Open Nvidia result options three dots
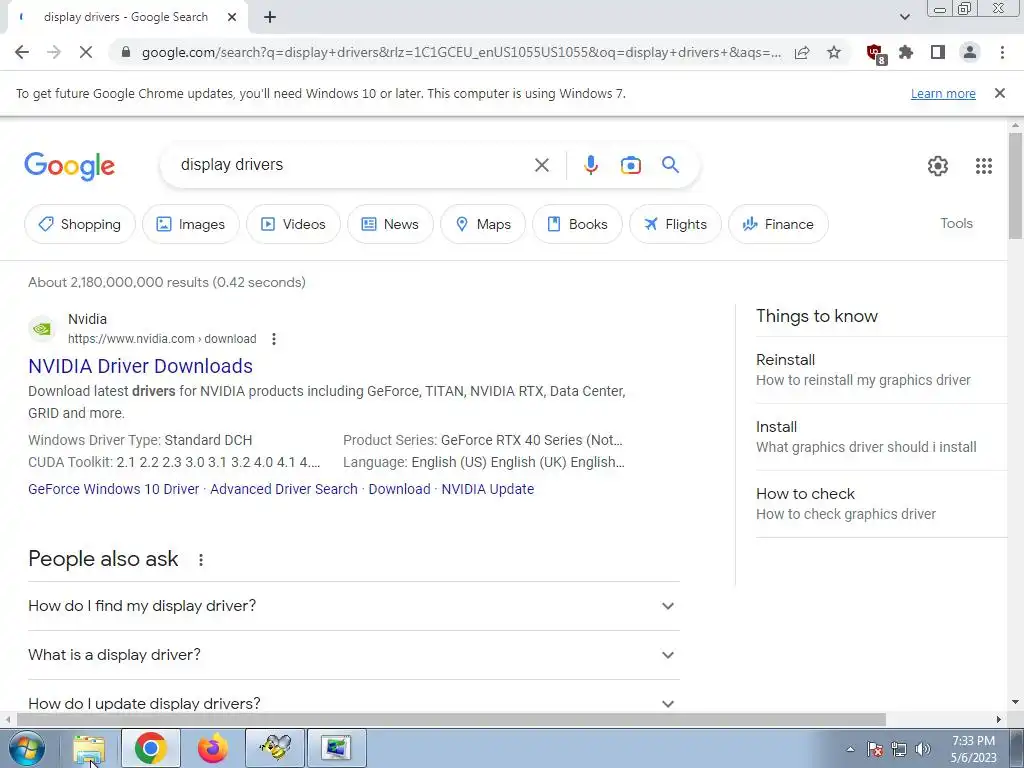The height and width of the screenshot is (768, 1024). [x=274, y=339]
